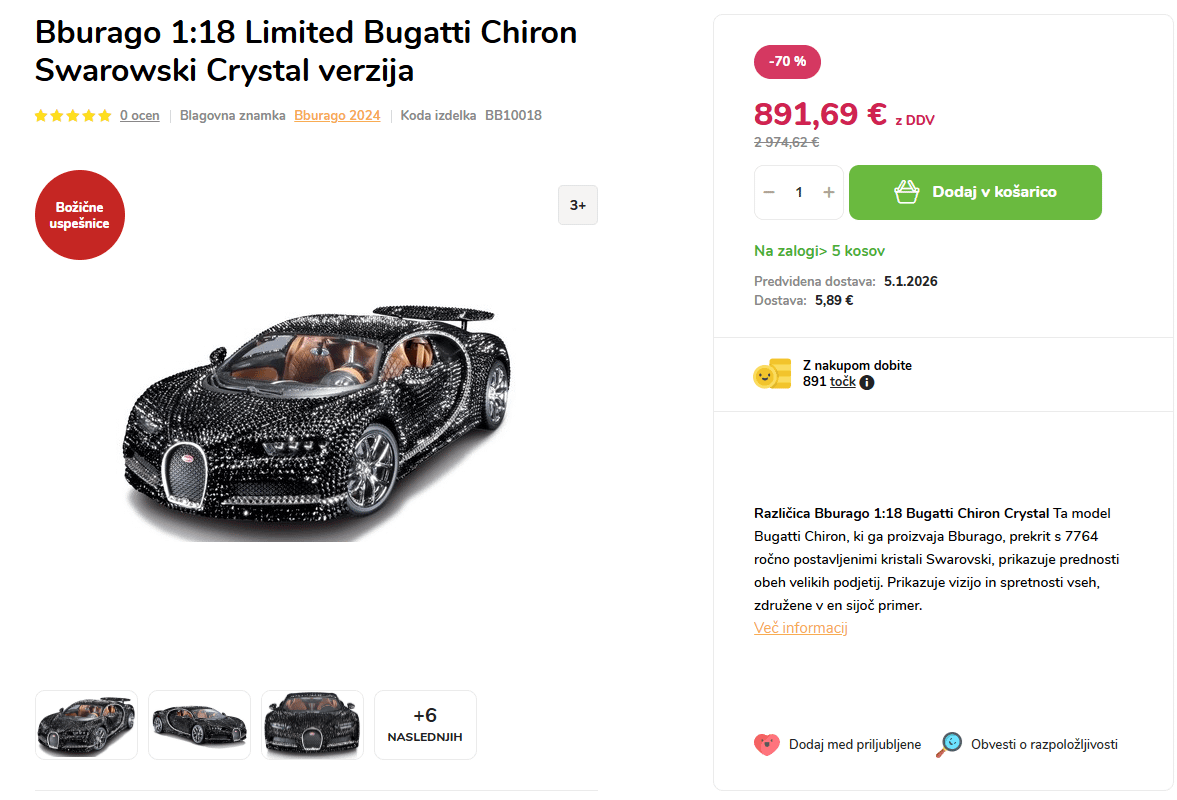Click the basket icon in green button
Viewport: 1177px width, 800px height.
coord(907,192)
